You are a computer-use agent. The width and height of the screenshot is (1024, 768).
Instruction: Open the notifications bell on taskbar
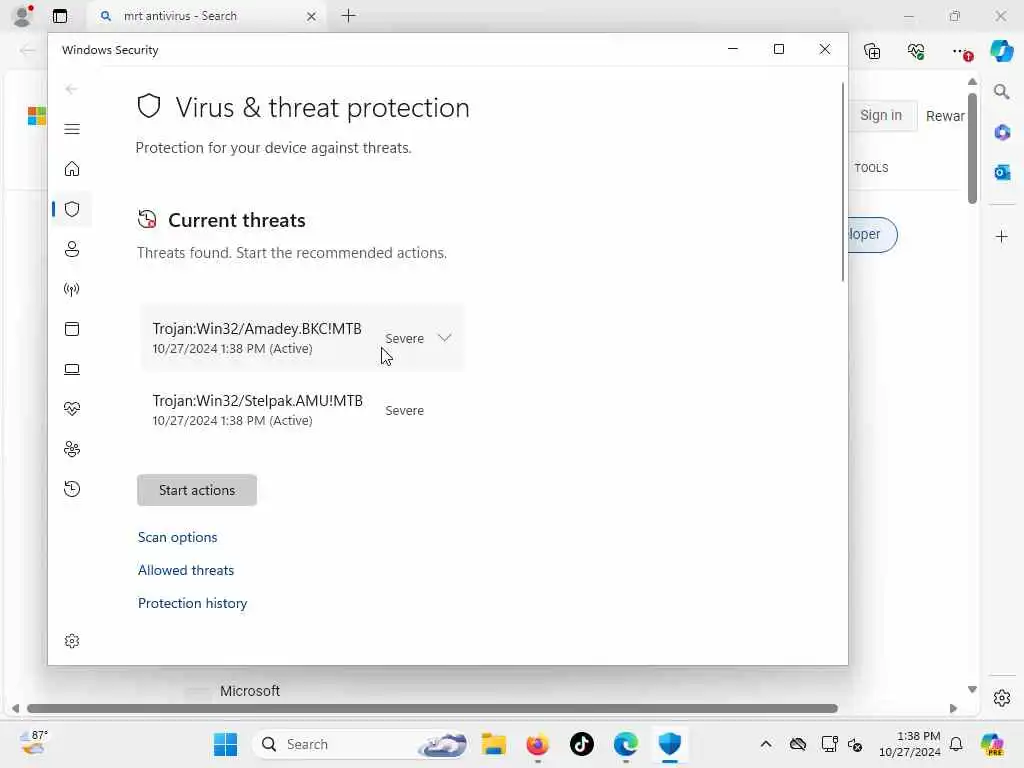(956, 744)
